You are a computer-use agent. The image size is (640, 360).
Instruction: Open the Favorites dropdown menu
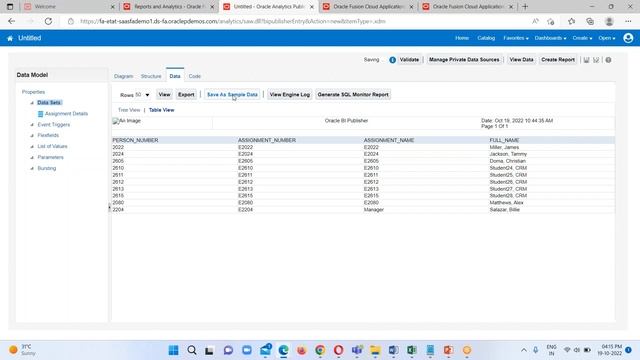tap(516, 38)
